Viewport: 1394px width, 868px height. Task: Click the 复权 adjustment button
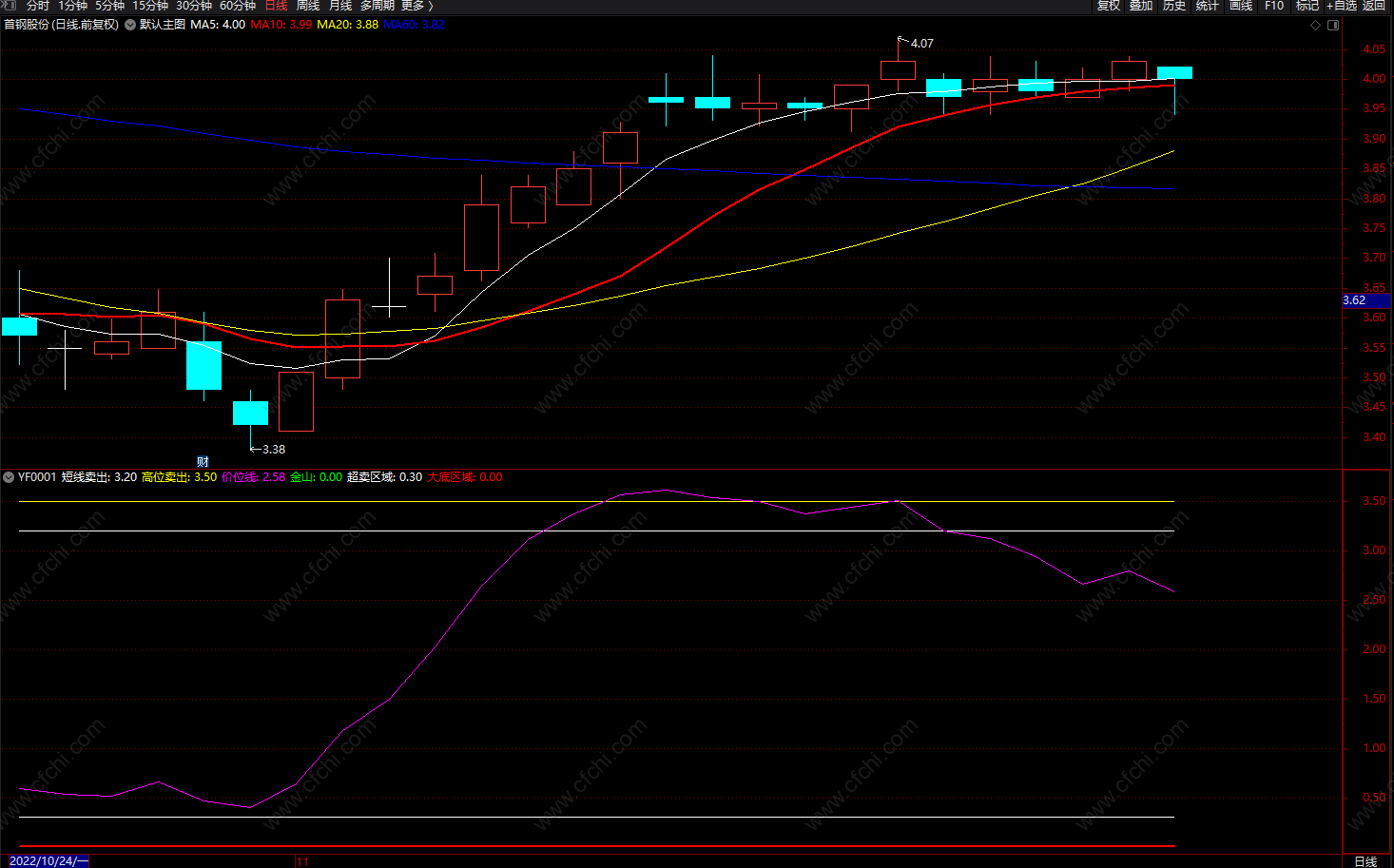(1109, 6)
